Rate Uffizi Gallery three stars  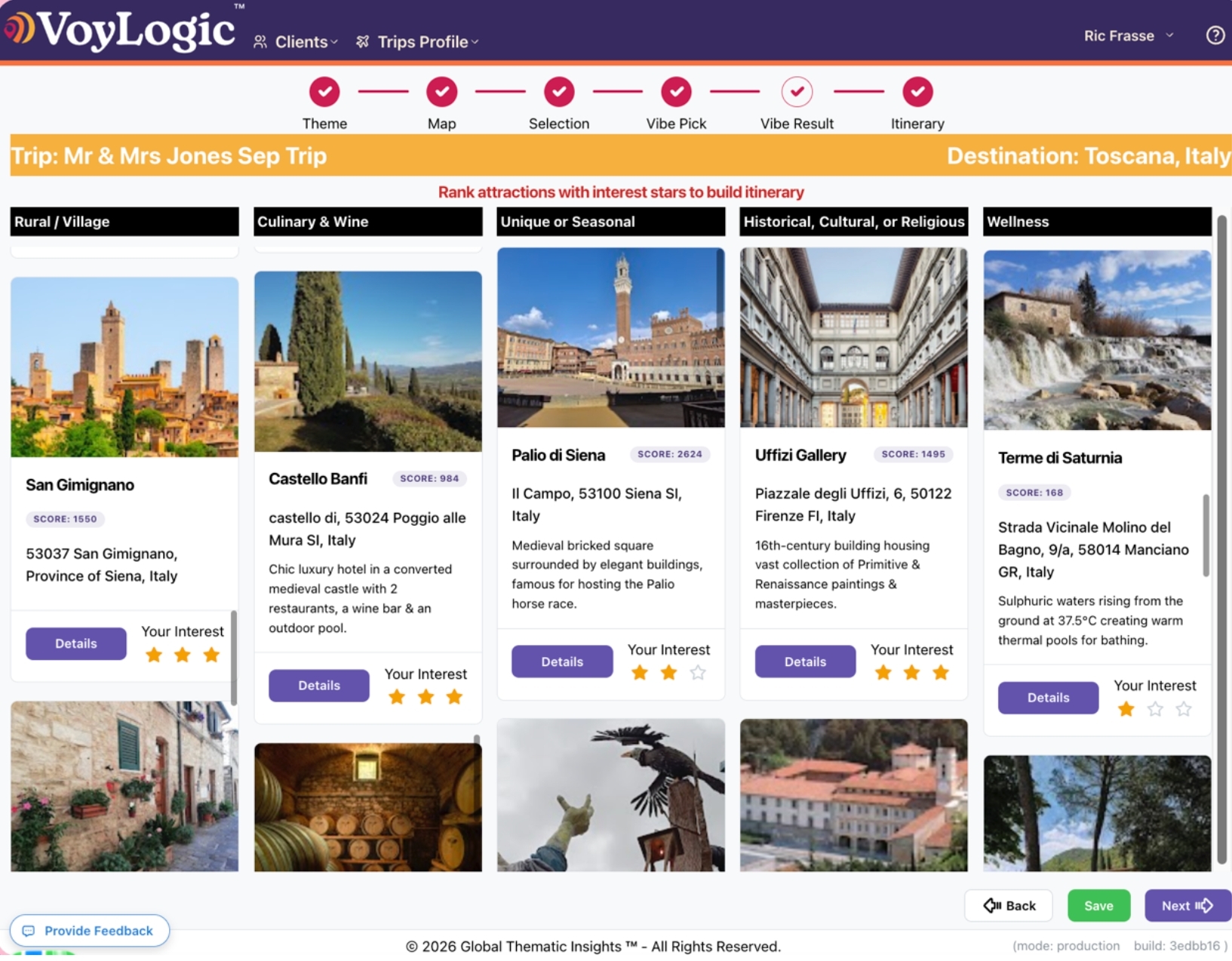(941, 673)
